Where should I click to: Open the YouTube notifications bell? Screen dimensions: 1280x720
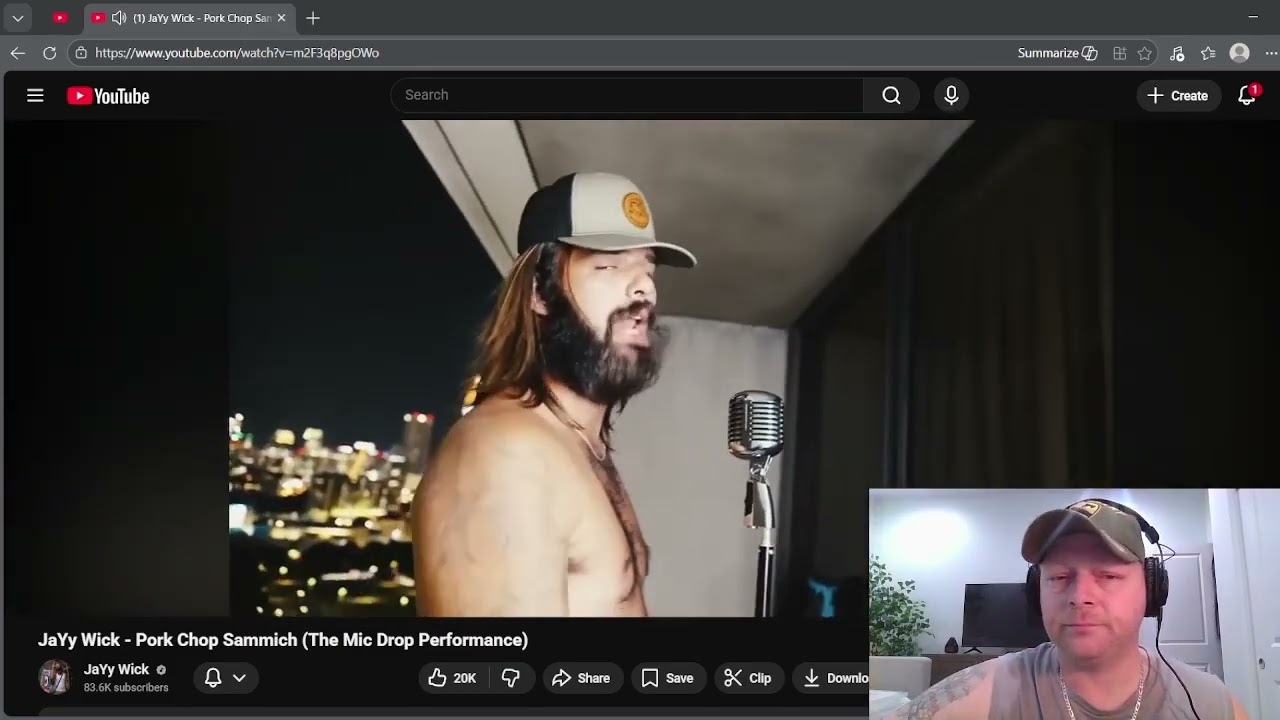click(x=1247, y=95)
